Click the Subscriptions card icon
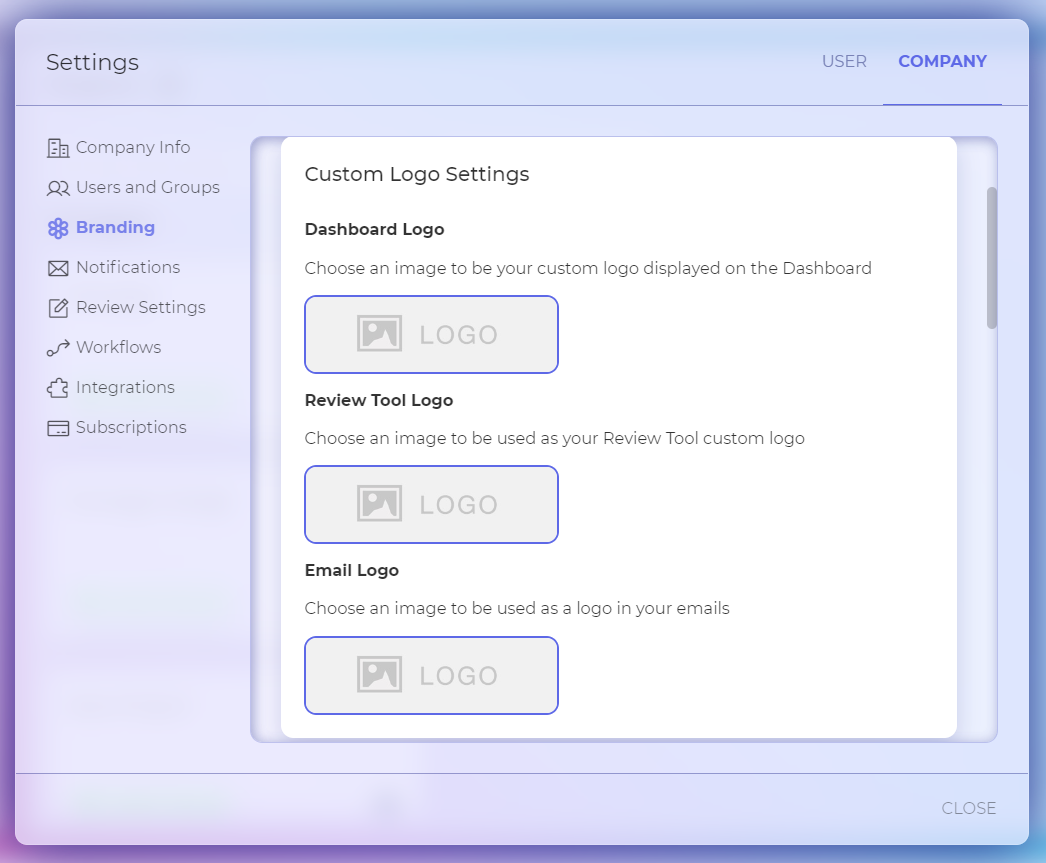Image resolution: width=1046 pixels, height=863 pixels. point(58,428)
